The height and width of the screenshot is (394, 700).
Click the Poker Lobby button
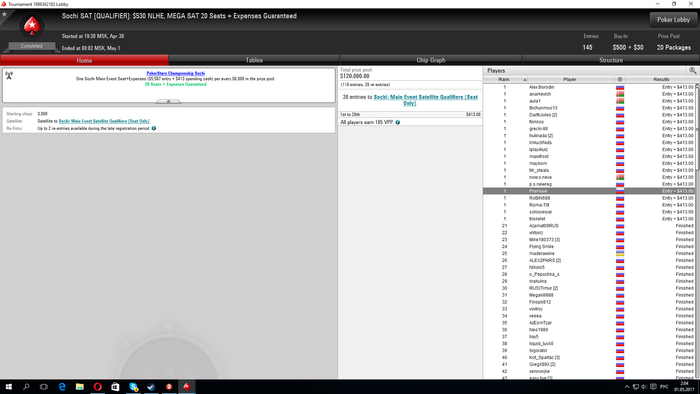pyautogui.click(x=673, y=20)
